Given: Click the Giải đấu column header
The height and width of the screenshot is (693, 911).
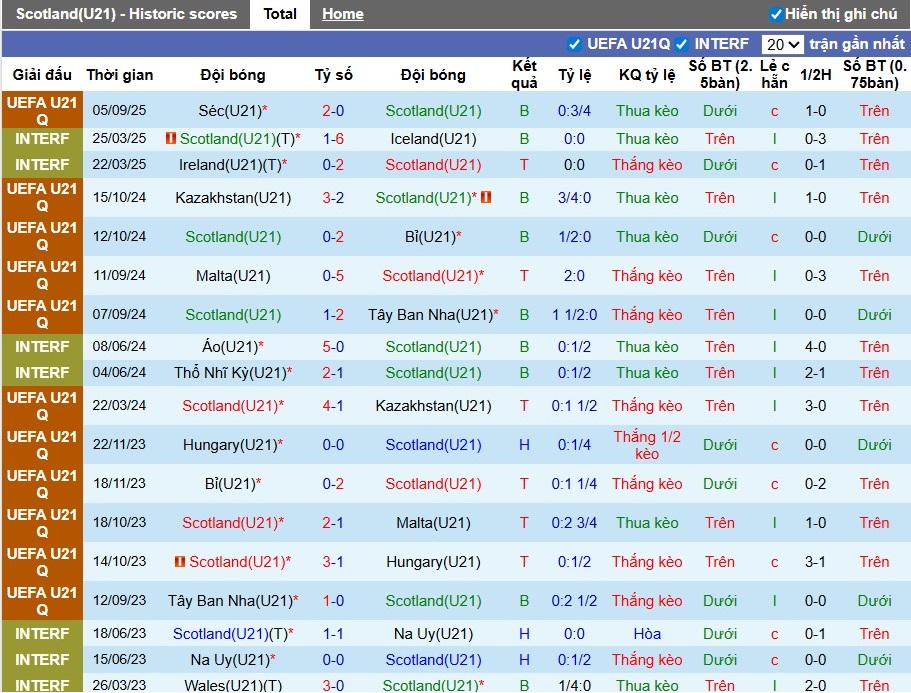Looking at the screenshot, I should [x=42, y=74].
